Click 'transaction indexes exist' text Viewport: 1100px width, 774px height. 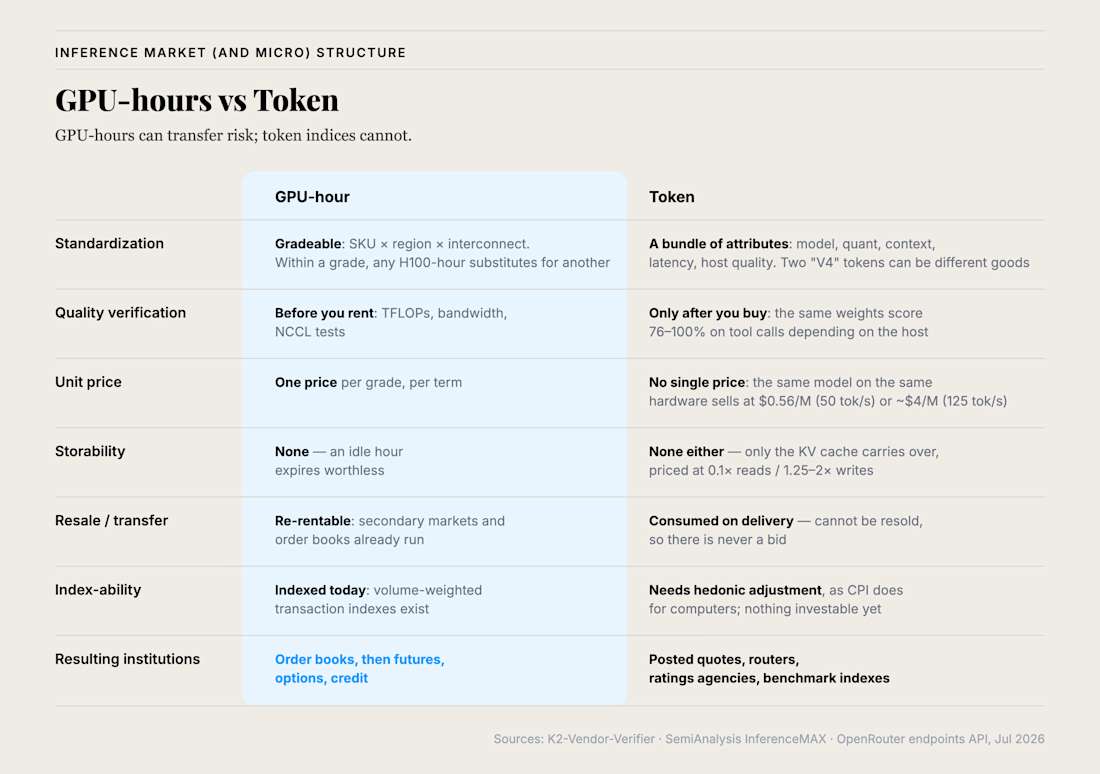coord(351,609)
